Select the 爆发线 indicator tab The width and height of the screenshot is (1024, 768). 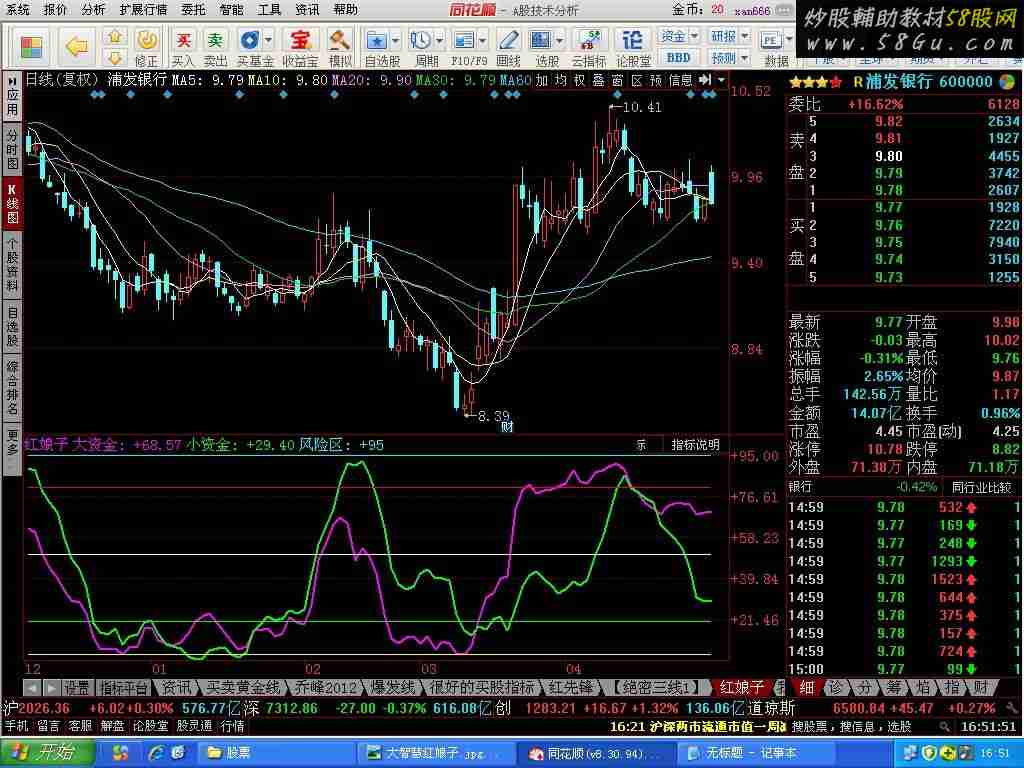tap(392, 687)
